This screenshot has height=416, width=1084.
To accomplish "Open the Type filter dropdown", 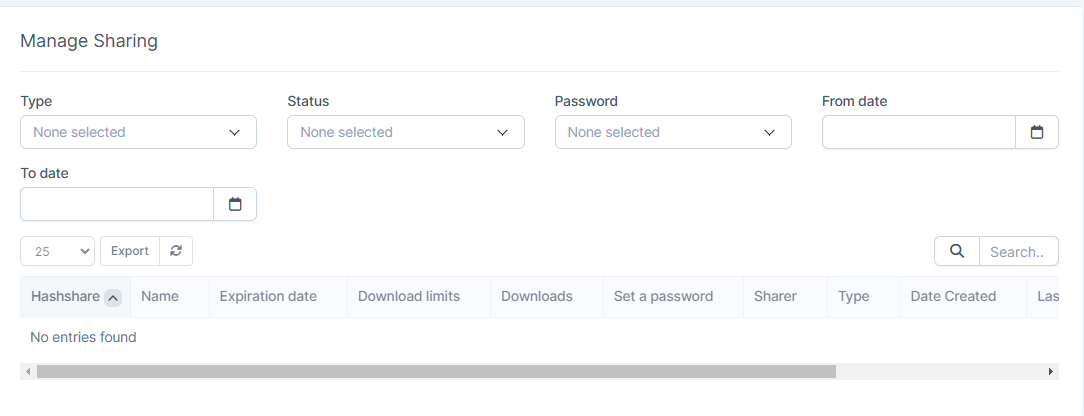I will (x=138, y=132).
